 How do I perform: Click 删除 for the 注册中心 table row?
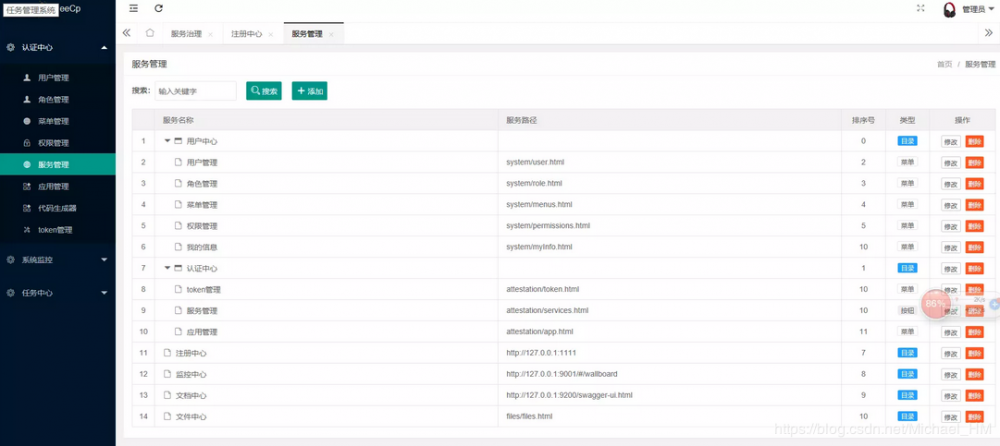tap(974, 353)
